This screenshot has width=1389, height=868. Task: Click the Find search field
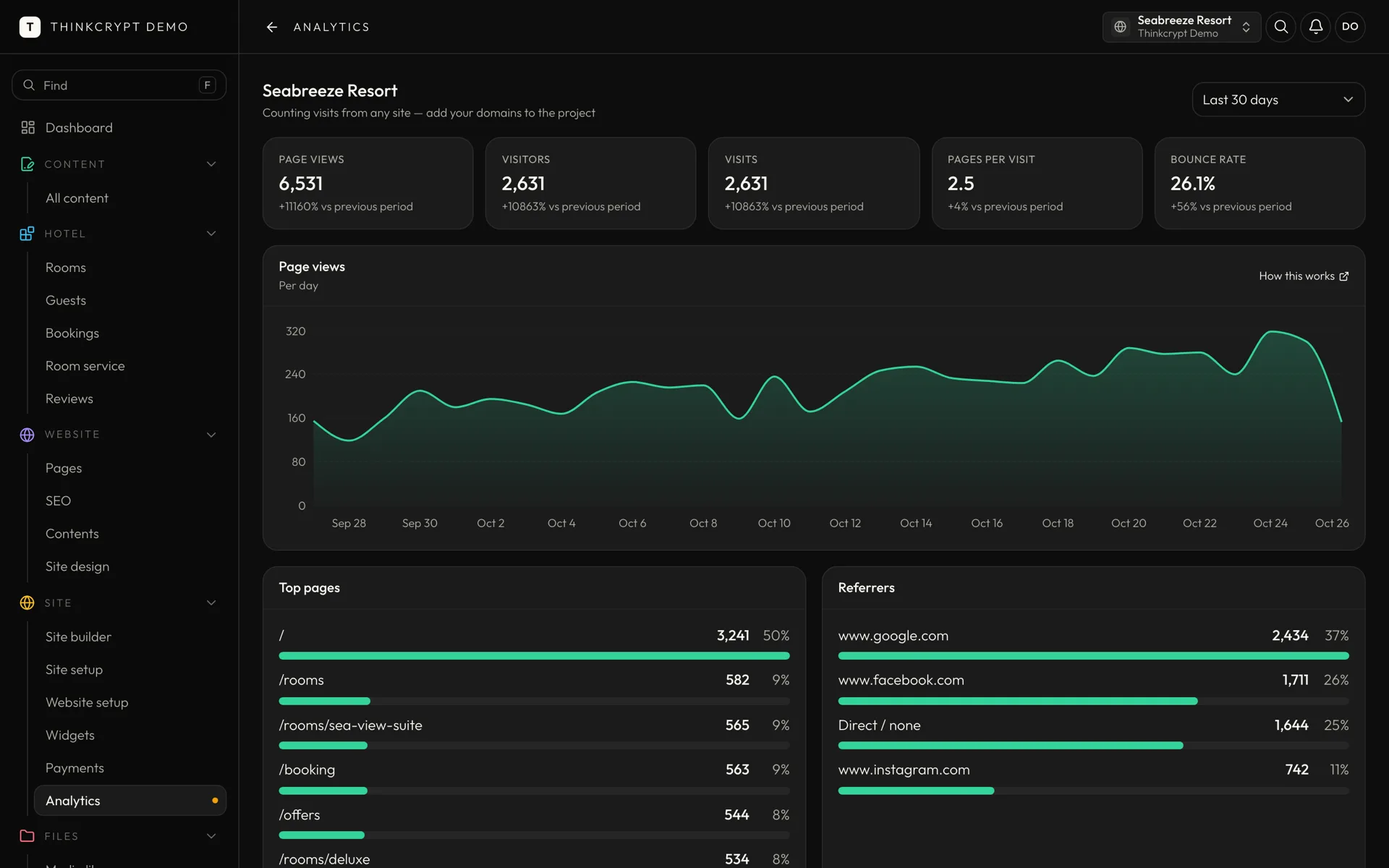(x=119, y=85)
